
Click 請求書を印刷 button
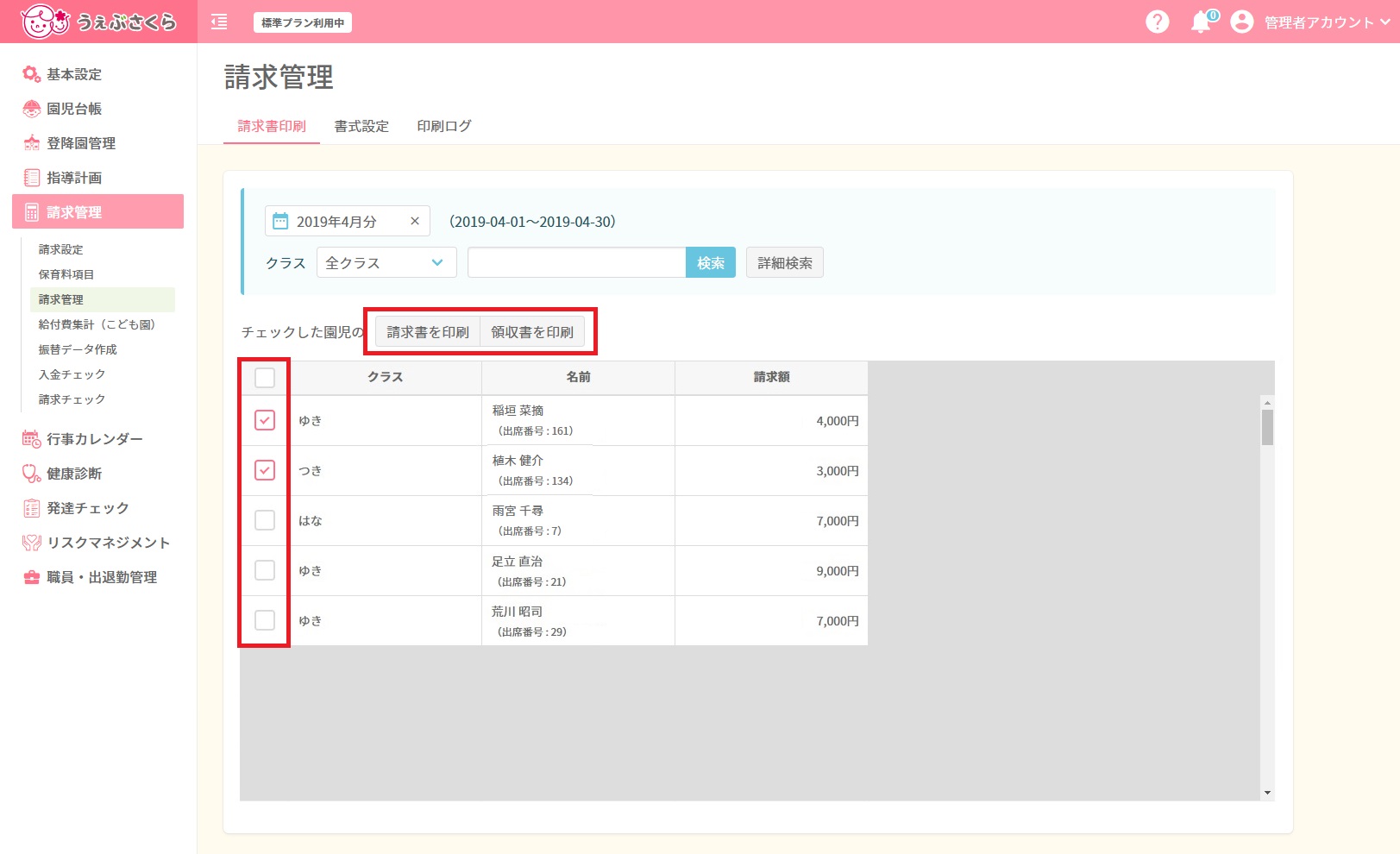click(x=428, y=332)
